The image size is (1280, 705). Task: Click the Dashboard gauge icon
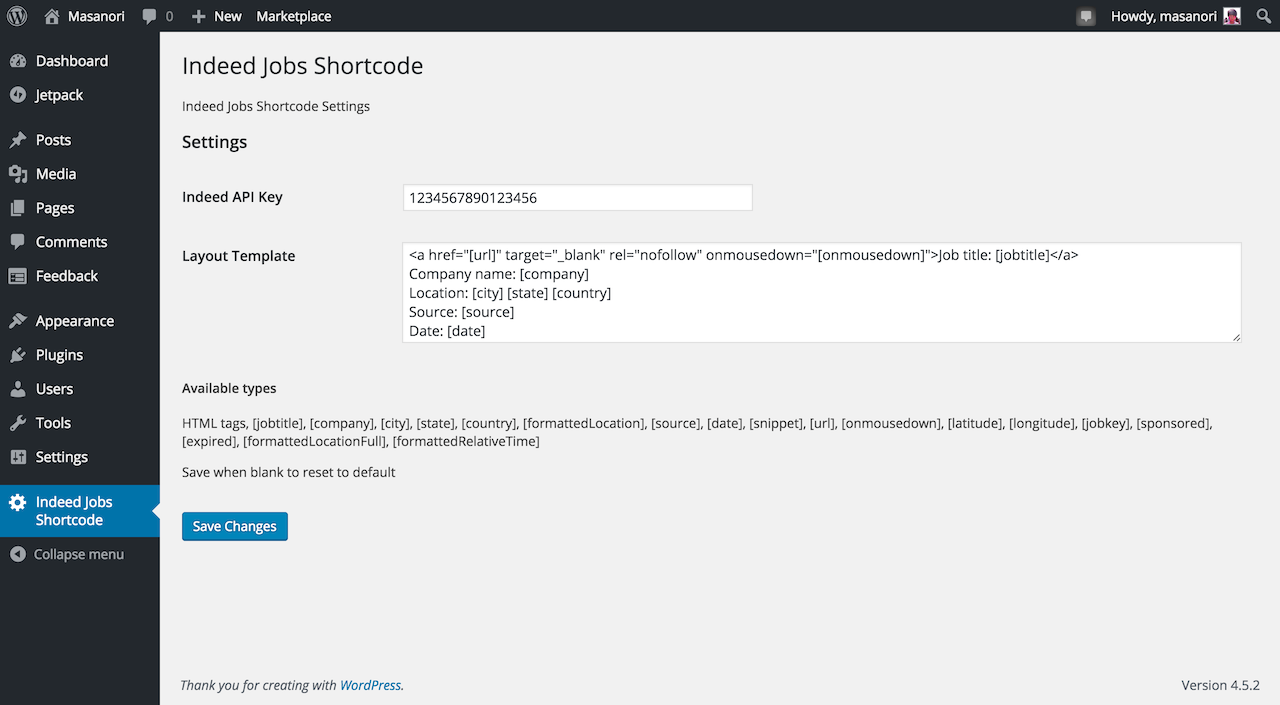[18, 61]
